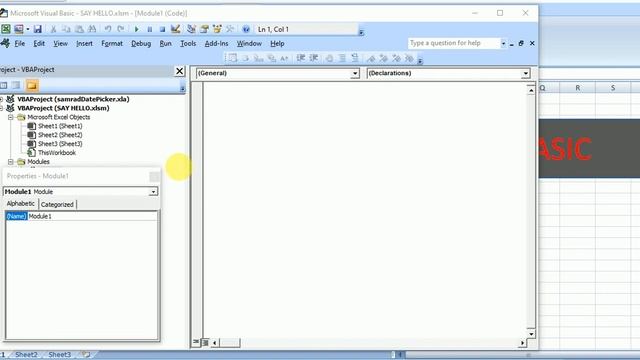The image size is (640, 360).
Task: Open Visual Basic Help blue question icon
Action: click(246, 29)
